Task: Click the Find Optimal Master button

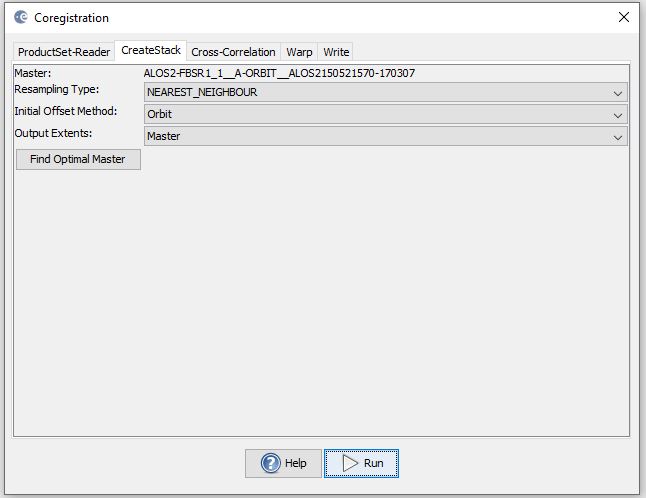Action: coord(78,159)
